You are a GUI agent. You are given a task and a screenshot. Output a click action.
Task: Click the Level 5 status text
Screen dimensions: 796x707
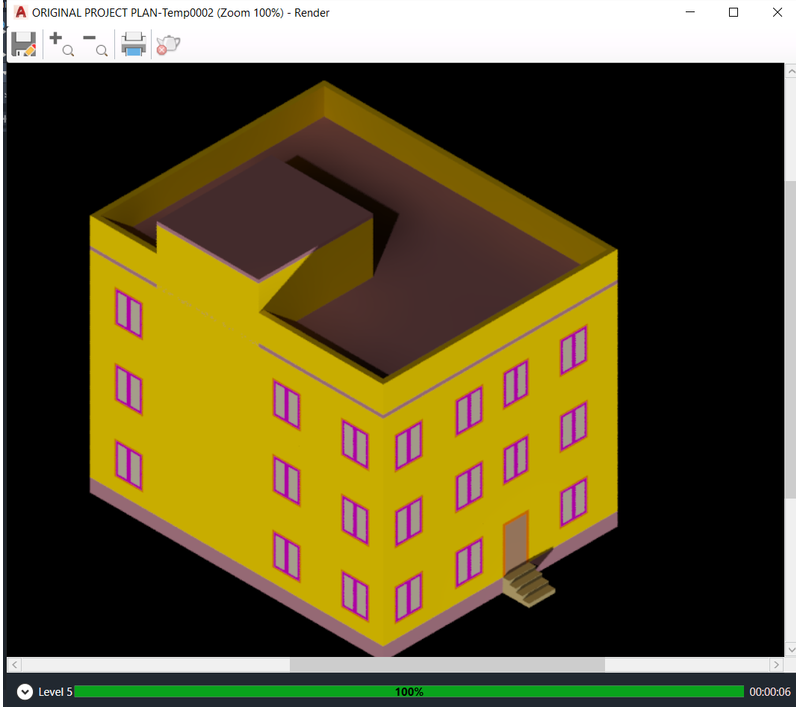55,692
